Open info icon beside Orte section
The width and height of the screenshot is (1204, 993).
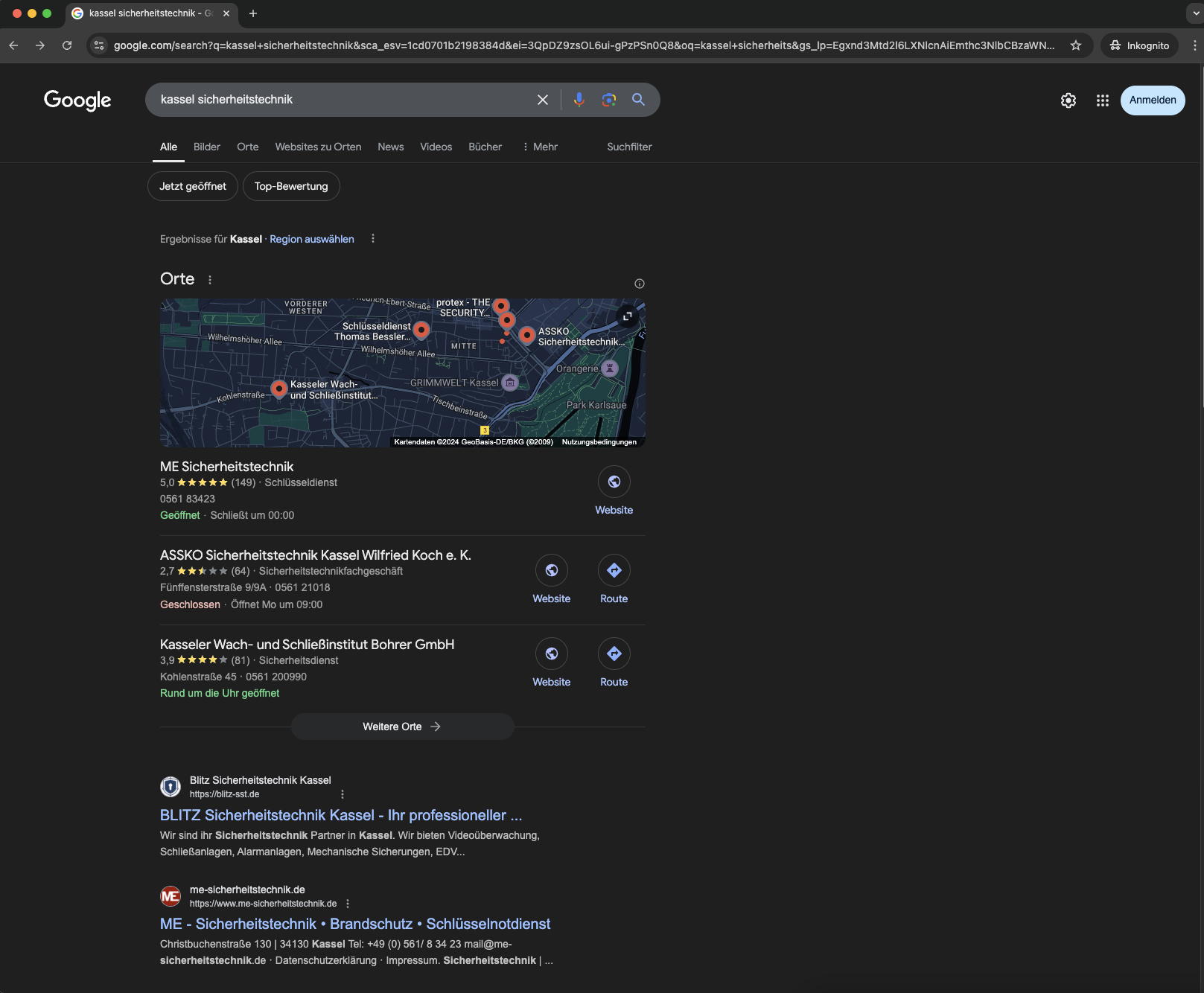[x=640, y=284]
